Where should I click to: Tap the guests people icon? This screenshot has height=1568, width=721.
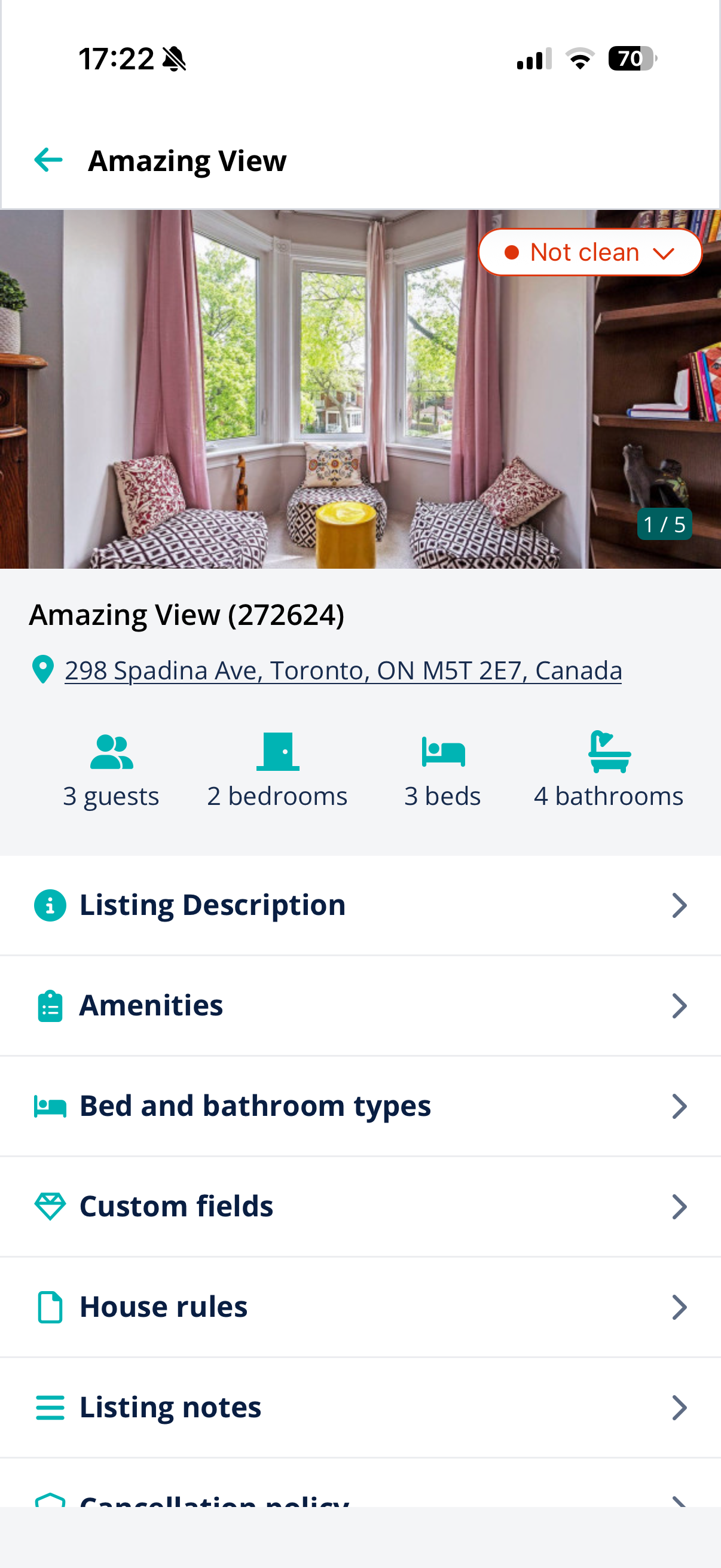click(x=111, y=752)
